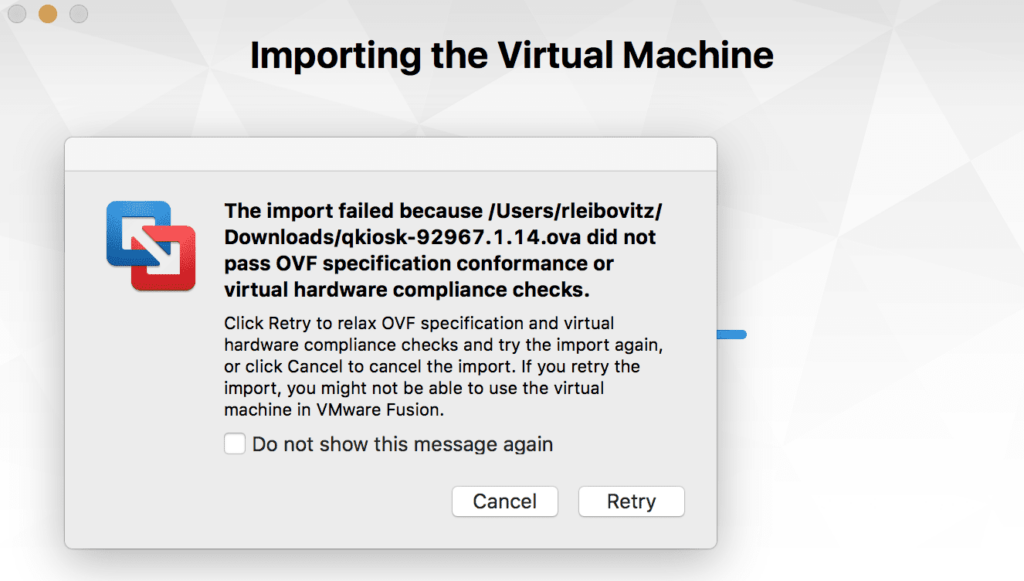Minimize the window using the yellow button
Image resolution: width=1024 pixels, height=581 pixels.
point(47,14)
